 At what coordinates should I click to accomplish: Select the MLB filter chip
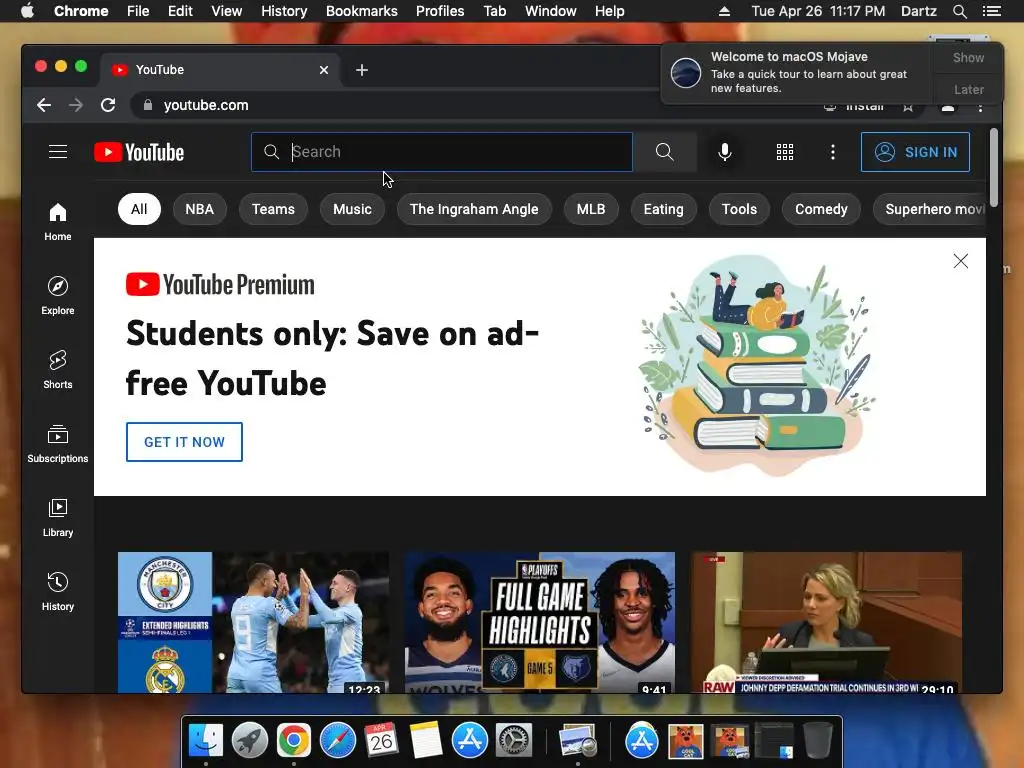coord(591,209)
